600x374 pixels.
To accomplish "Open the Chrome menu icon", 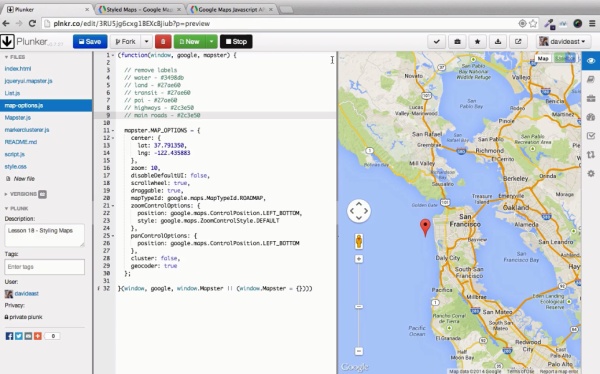I will [592, 23].
